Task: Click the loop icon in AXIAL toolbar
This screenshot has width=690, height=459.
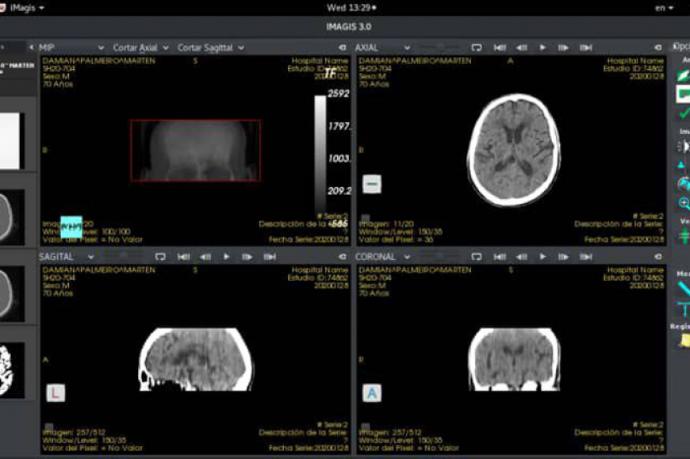Action: click(x=477, y=47)
